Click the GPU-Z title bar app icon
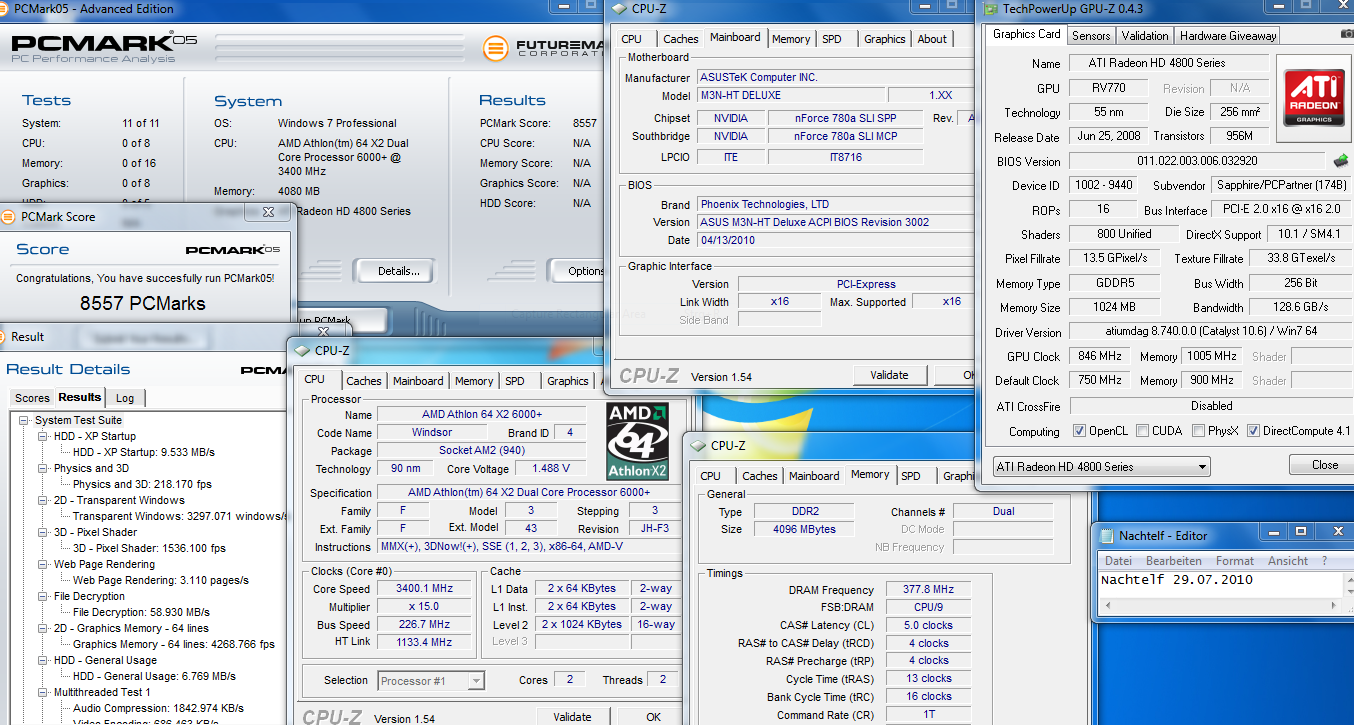Image resolution: width=1354 pixels, height=725 pixels. [991, 9]
